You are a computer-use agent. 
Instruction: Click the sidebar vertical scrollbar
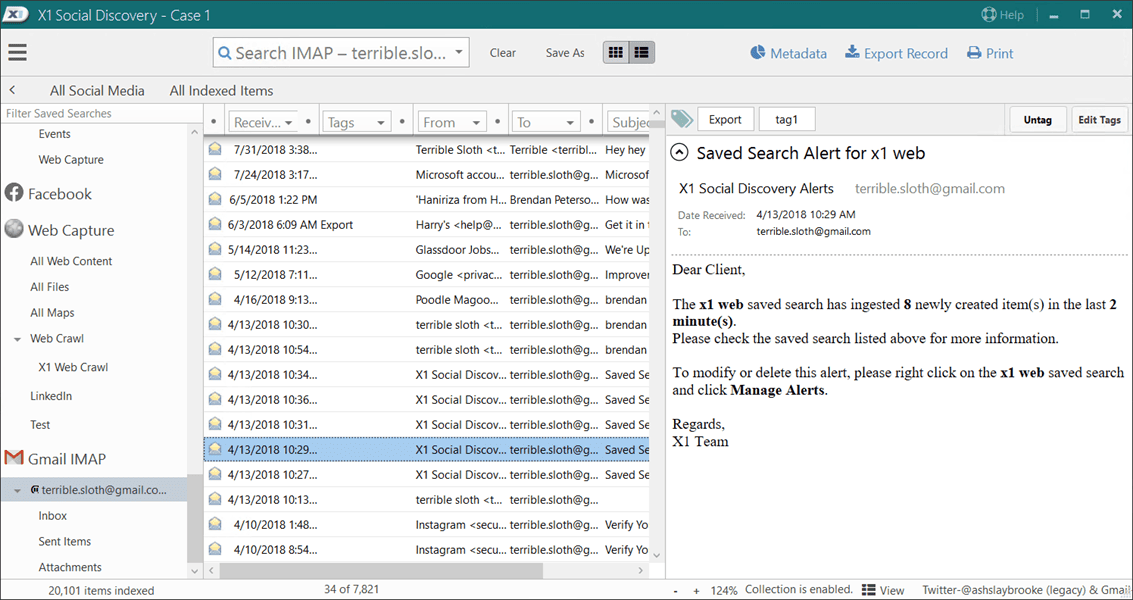[194, 518]
